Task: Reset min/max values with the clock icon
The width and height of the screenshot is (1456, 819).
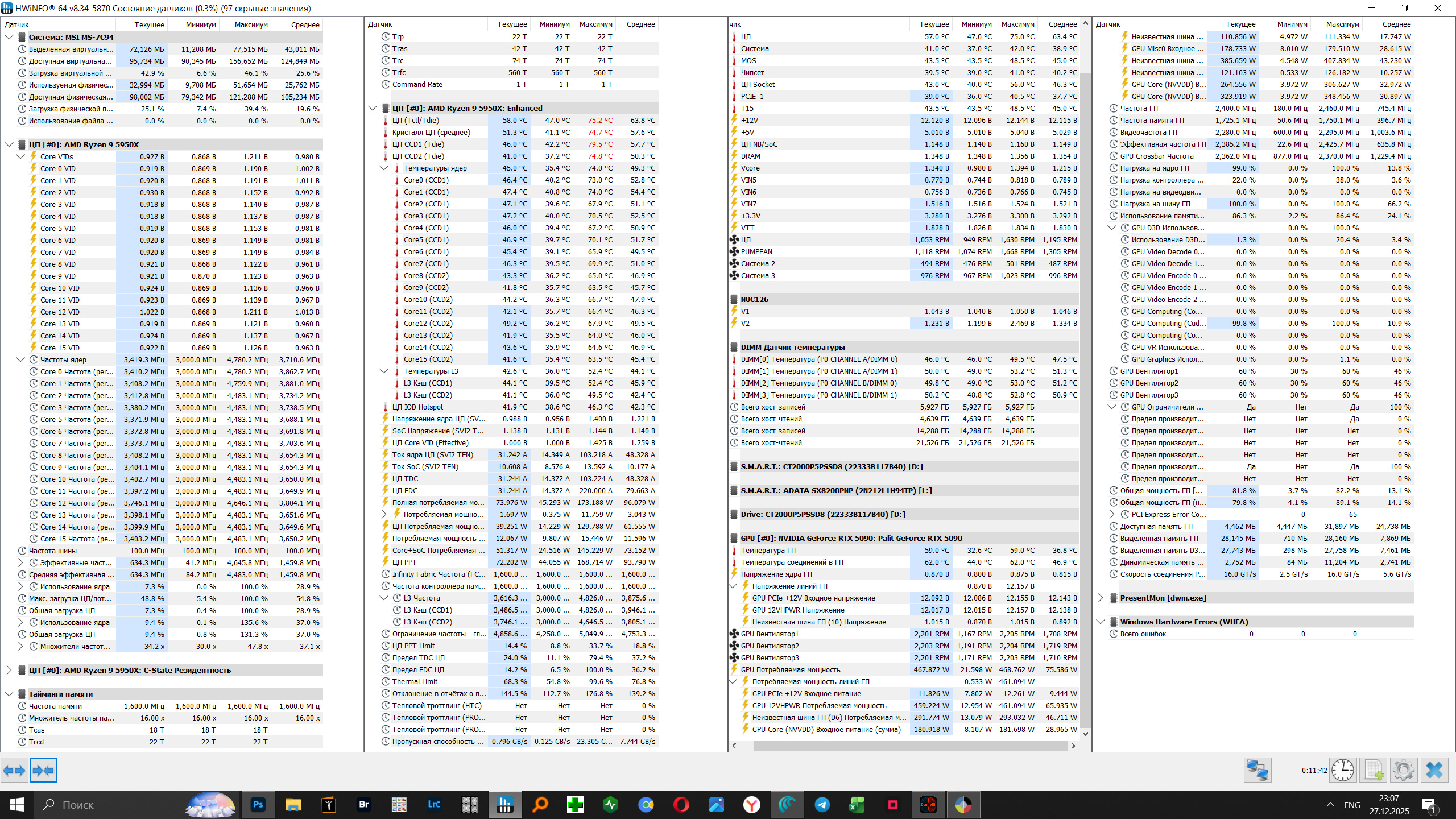Action: pyautogui.click(x=1343, y=771)
